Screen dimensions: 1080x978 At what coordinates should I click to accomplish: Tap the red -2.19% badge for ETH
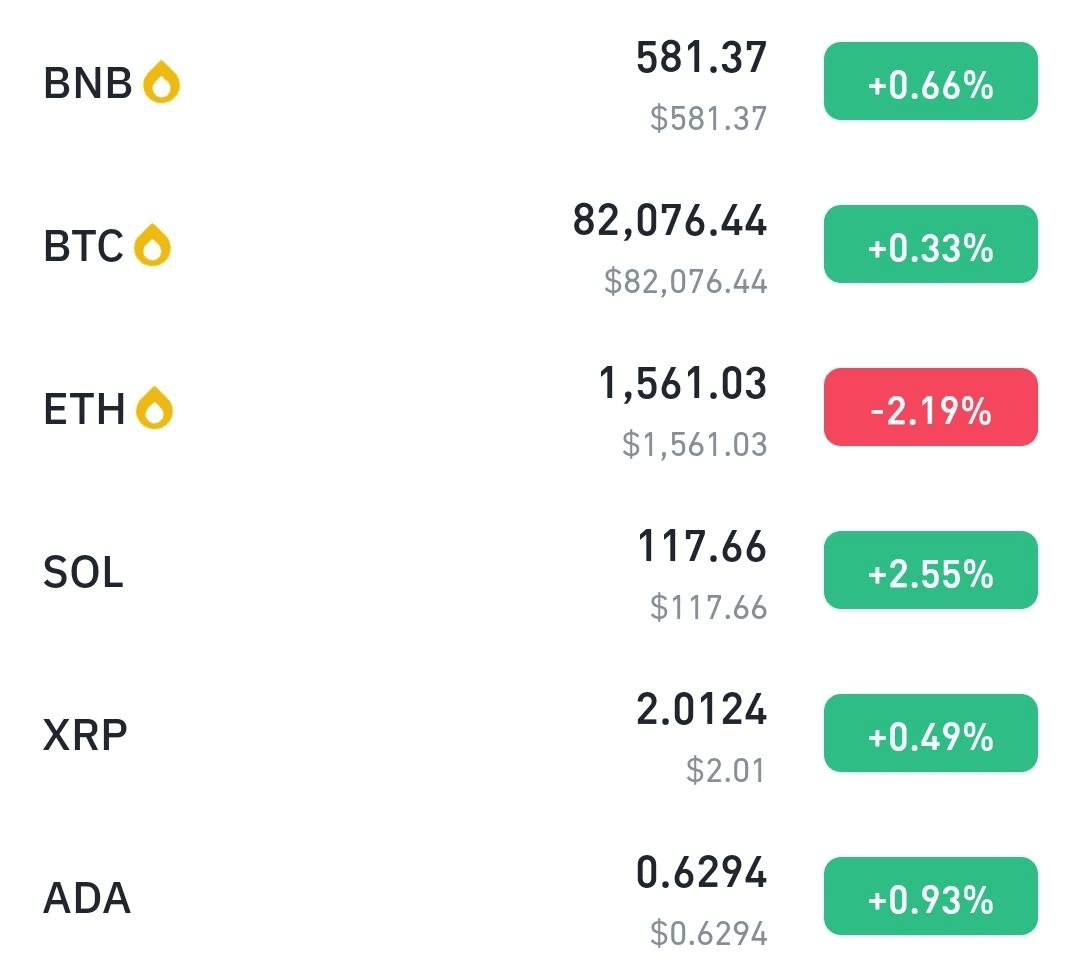(931, 407)
